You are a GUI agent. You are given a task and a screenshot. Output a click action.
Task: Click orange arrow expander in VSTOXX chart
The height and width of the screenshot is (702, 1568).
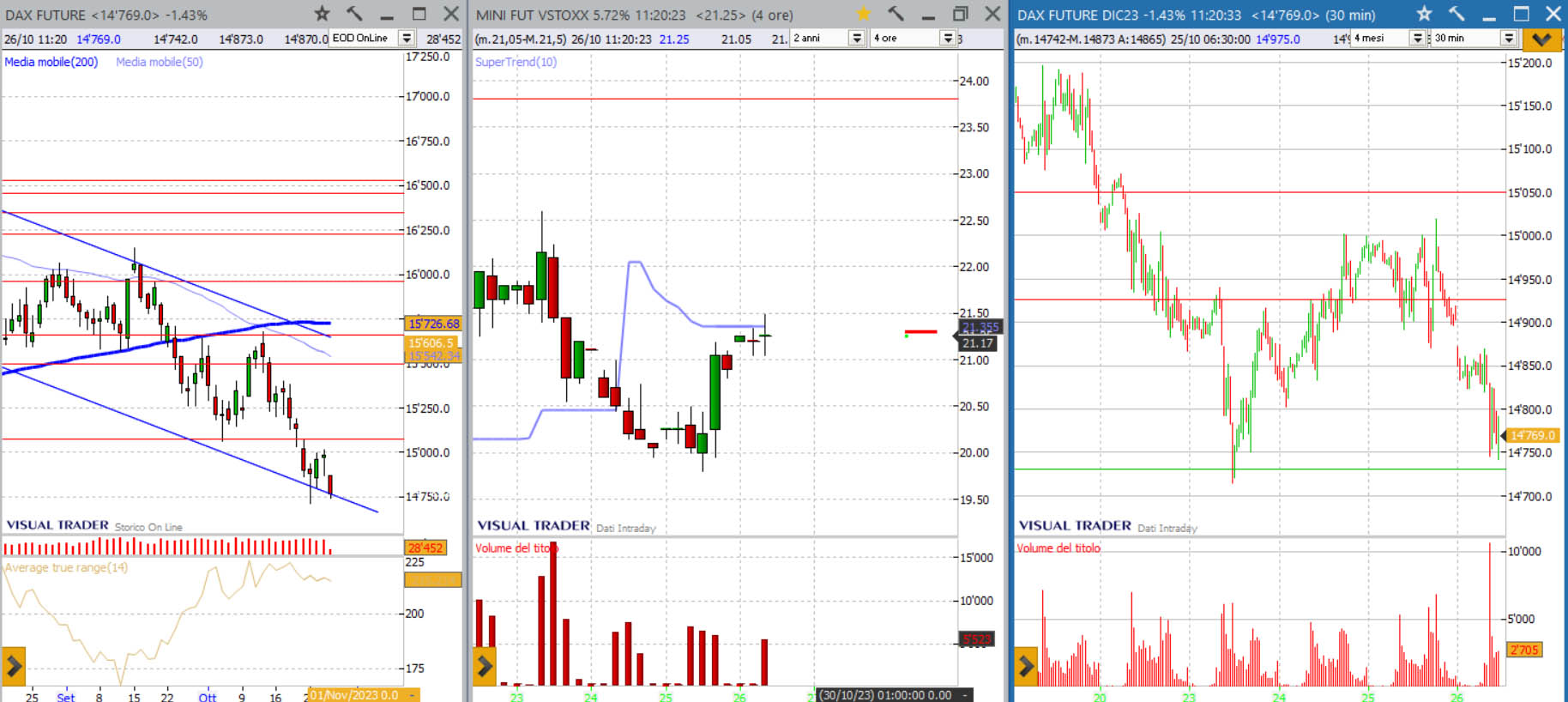485,666
